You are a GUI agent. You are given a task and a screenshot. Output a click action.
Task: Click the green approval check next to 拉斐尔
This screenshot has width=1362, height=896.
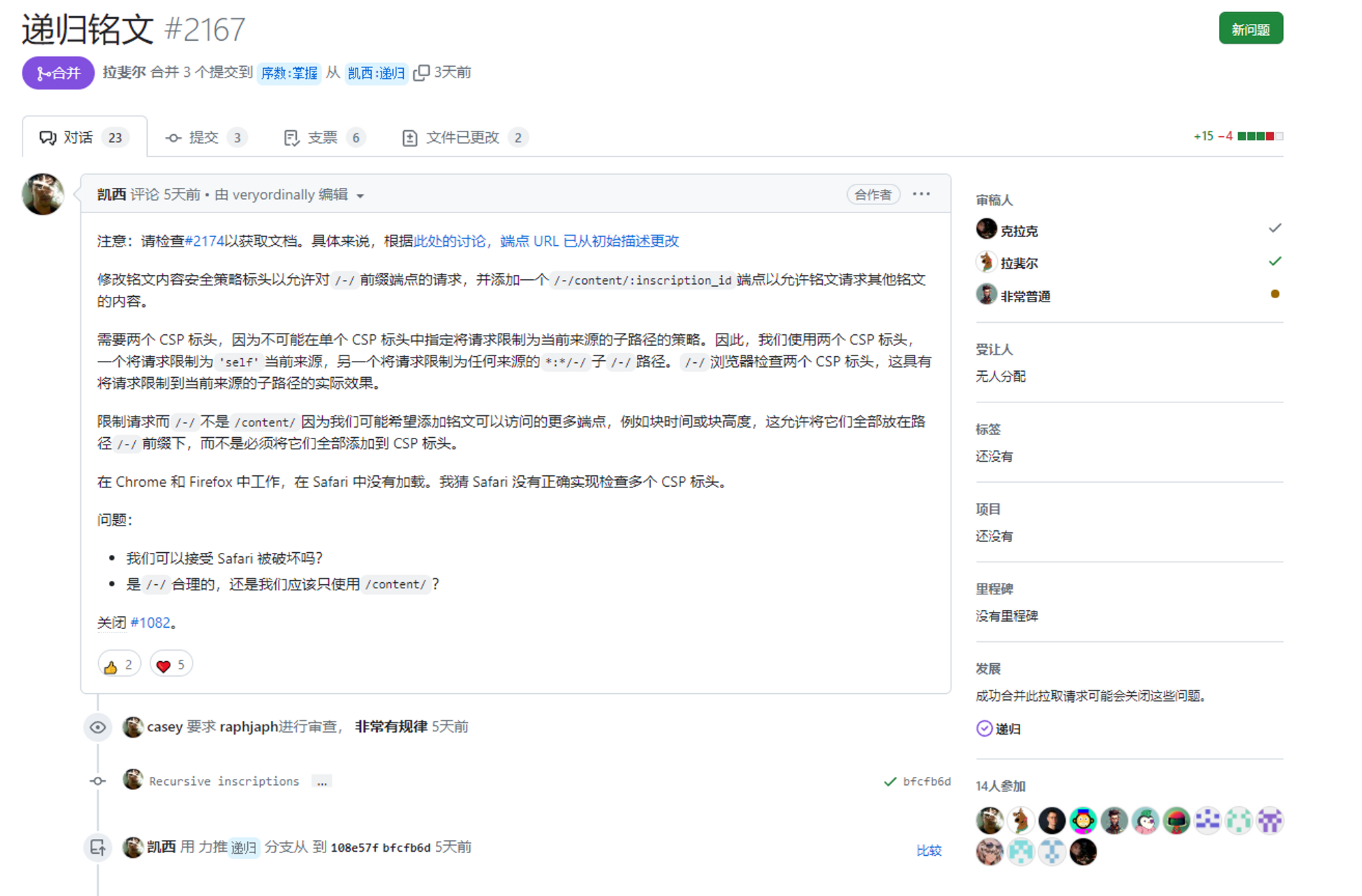point(1275,261)
